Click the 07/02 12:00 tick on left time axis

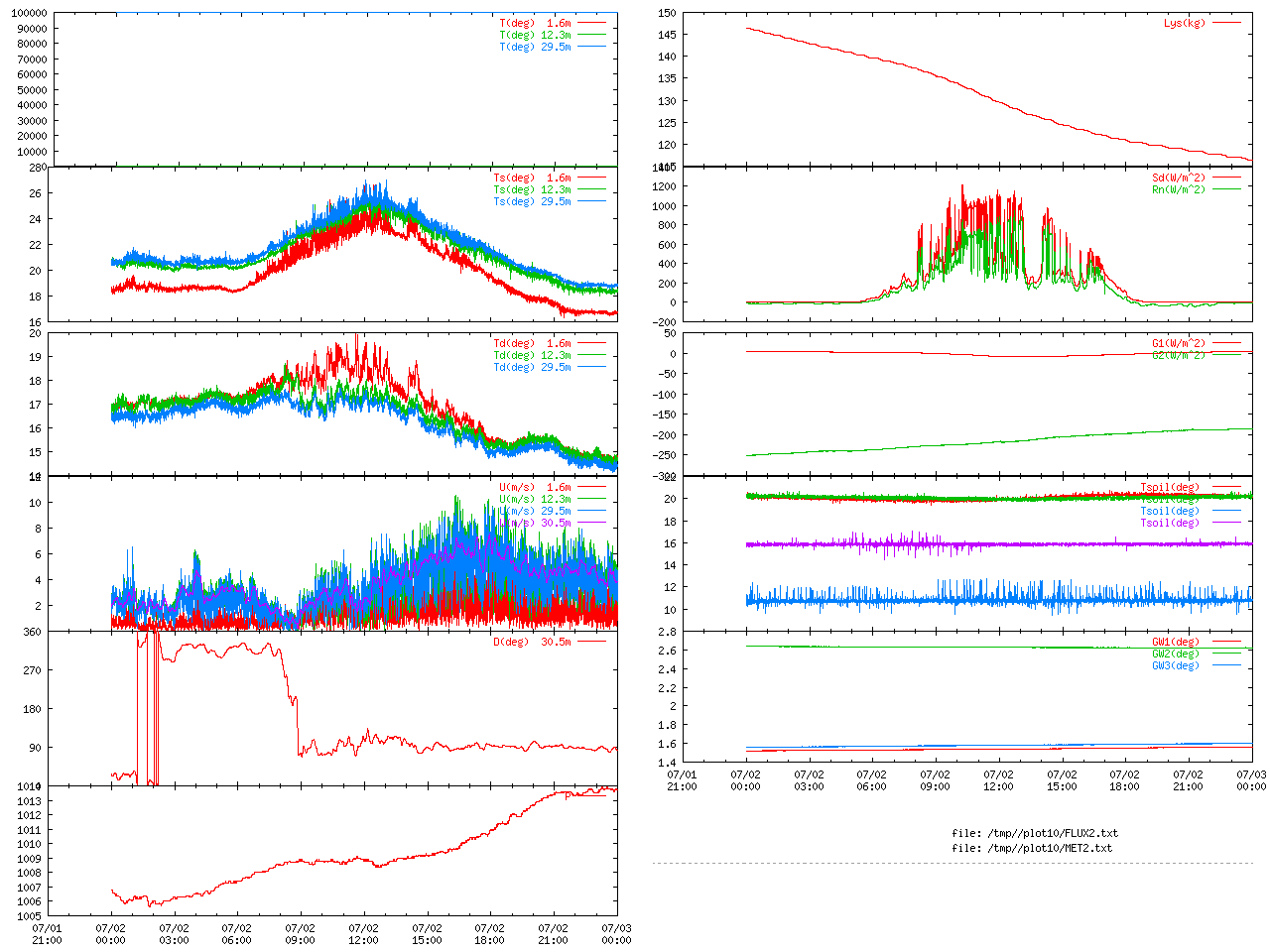363,934
